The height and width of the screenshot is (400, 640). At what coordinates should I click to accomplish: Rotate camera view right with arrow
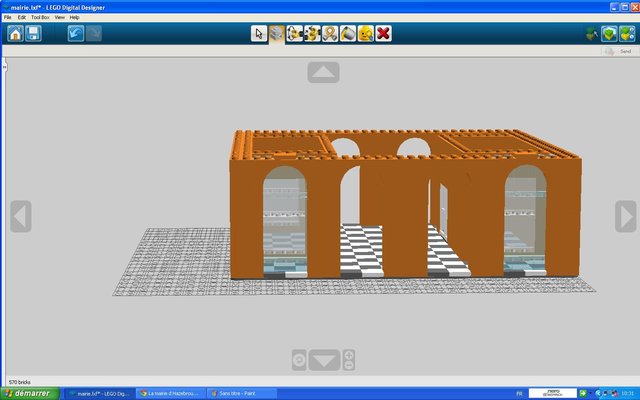(x=625, y=216)
